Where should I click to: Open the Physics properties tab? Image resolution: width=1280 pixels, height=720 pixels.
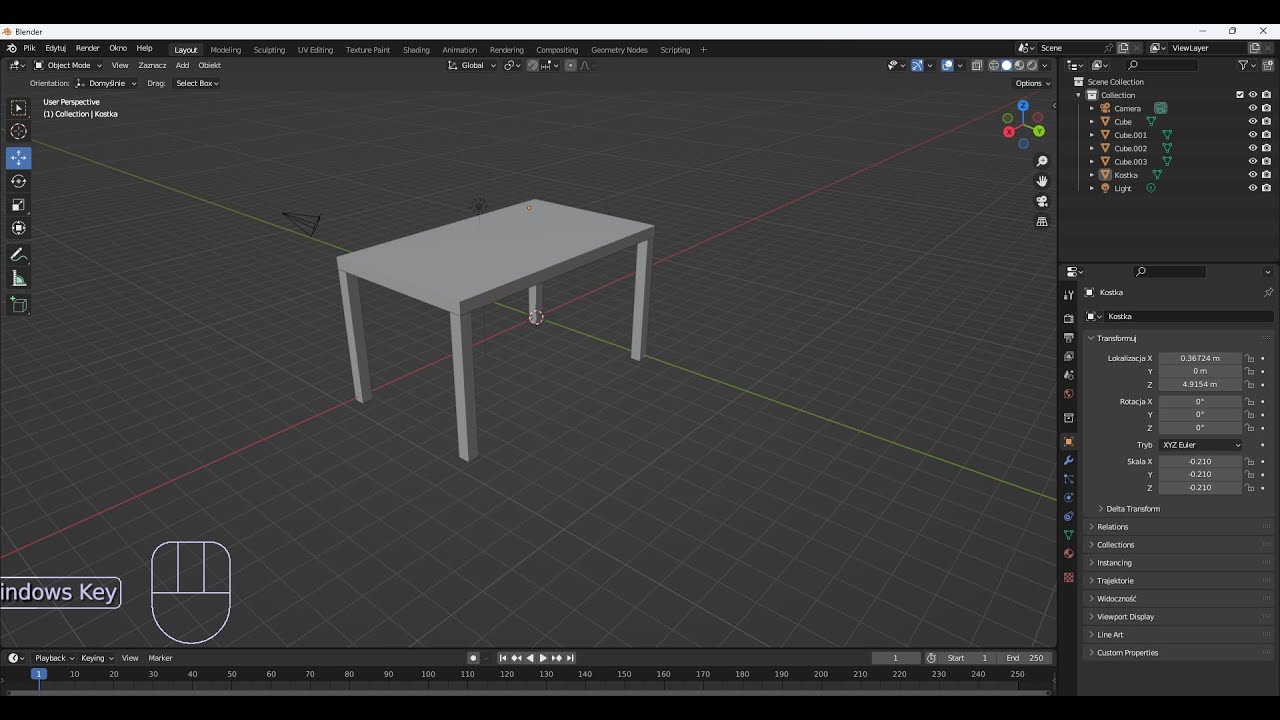pyautogui.click(x=1068, y=498)
